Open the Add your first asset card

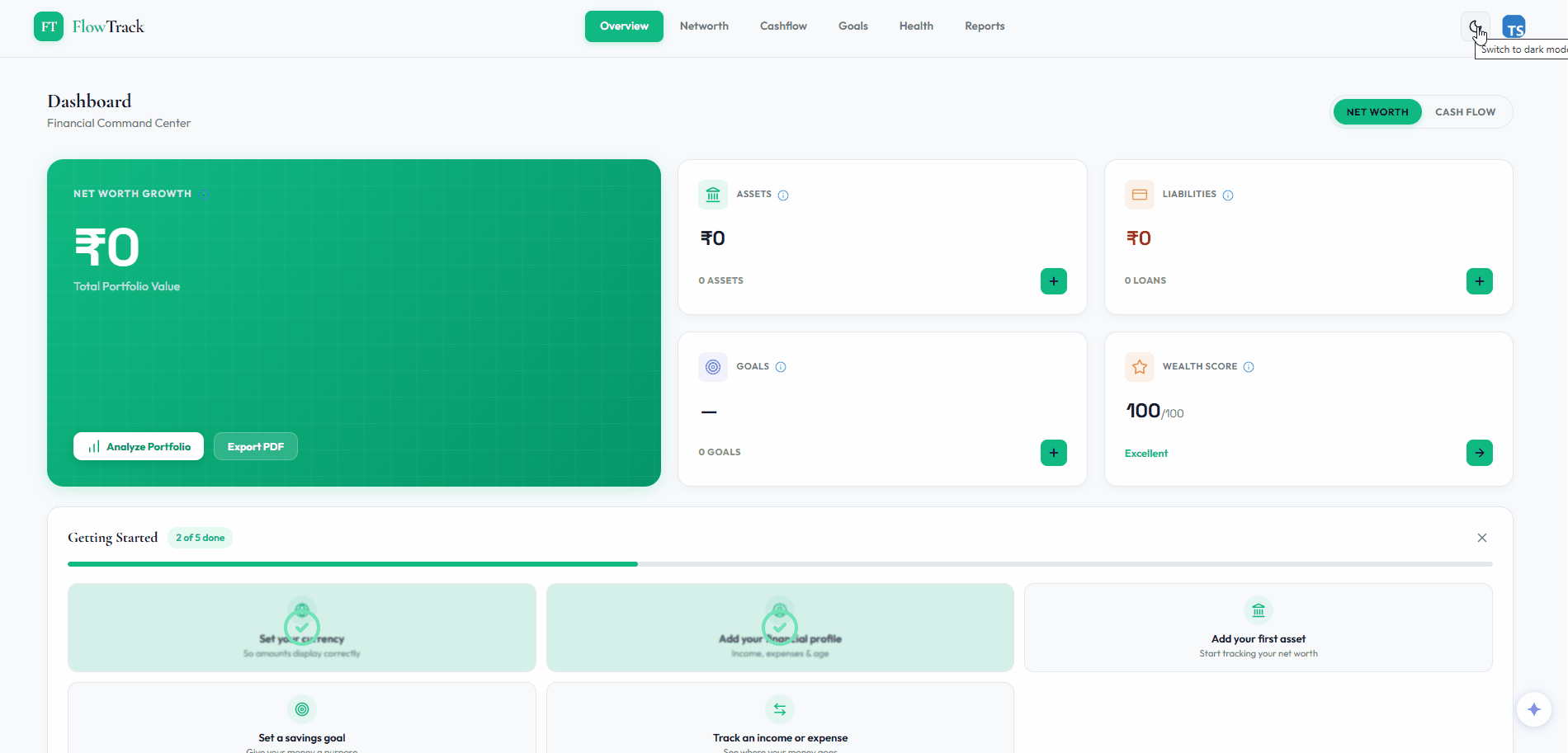pyautogui.click(x=1259, y=628)
